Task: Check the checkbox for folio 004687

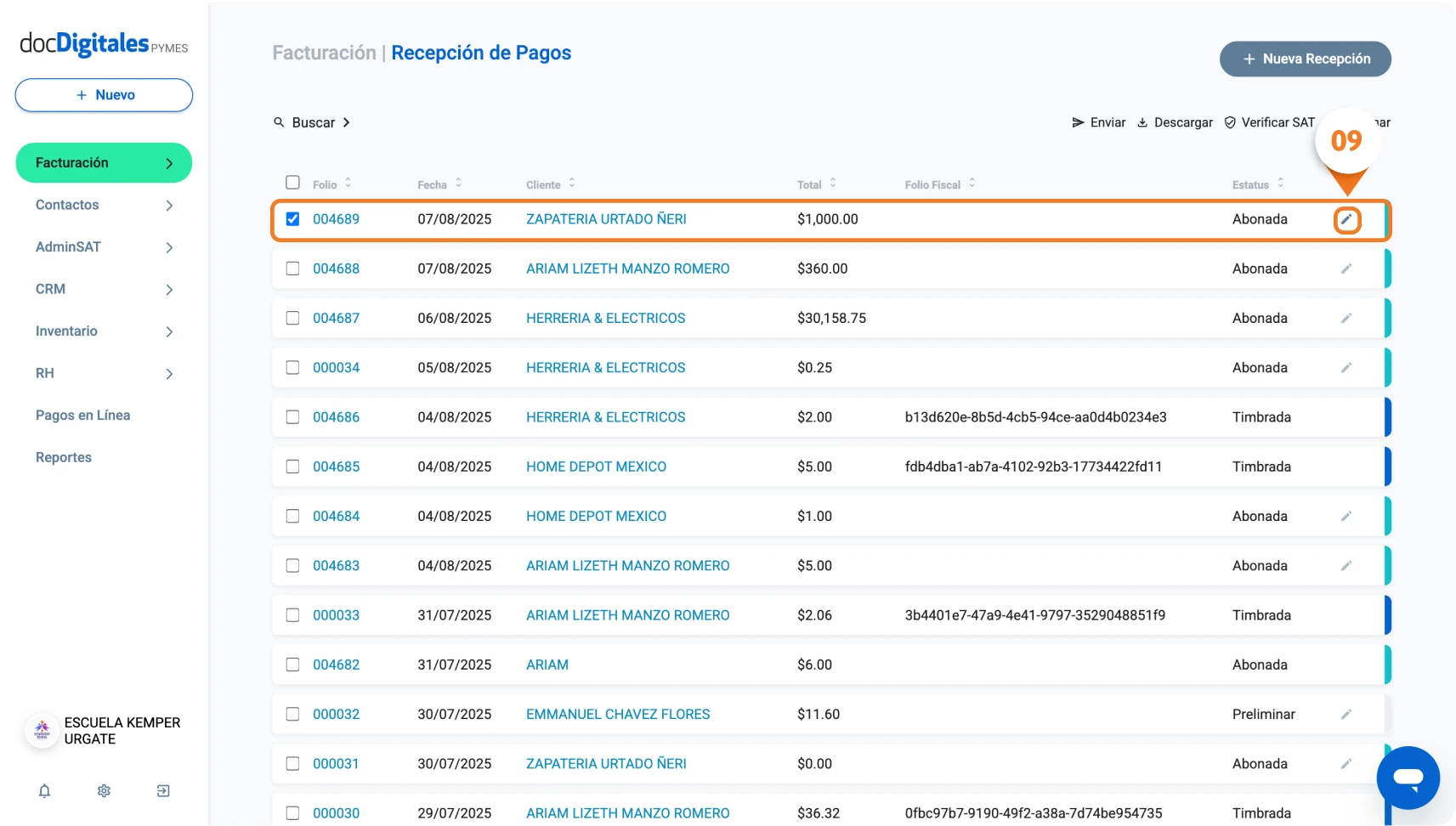Action: [x=292, y=318]
